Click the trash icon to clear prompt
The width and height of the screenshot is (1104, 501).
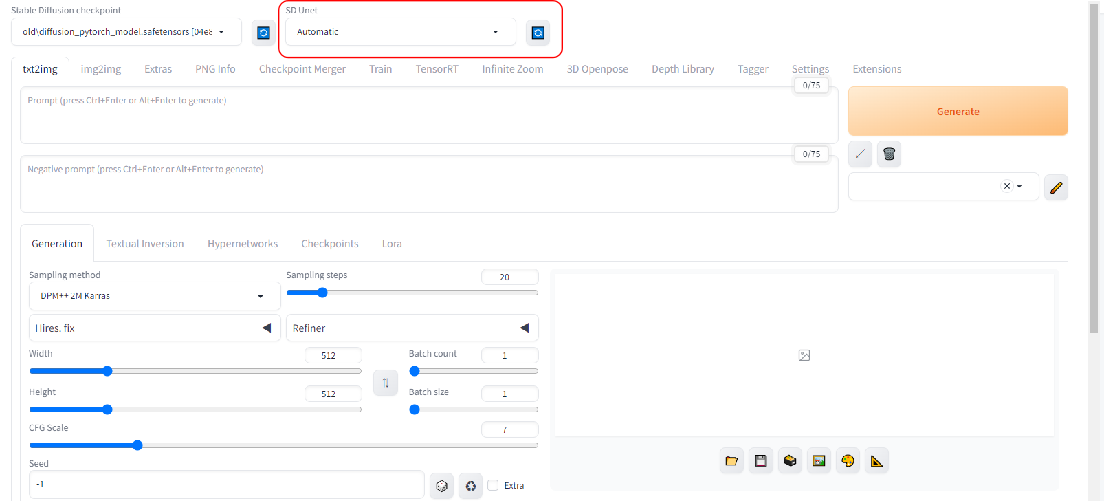coord(888,154)
